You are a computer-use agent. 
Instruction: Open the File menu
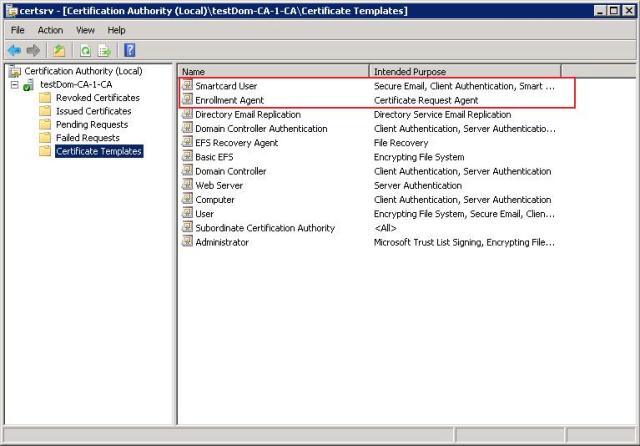click(18, 30)
